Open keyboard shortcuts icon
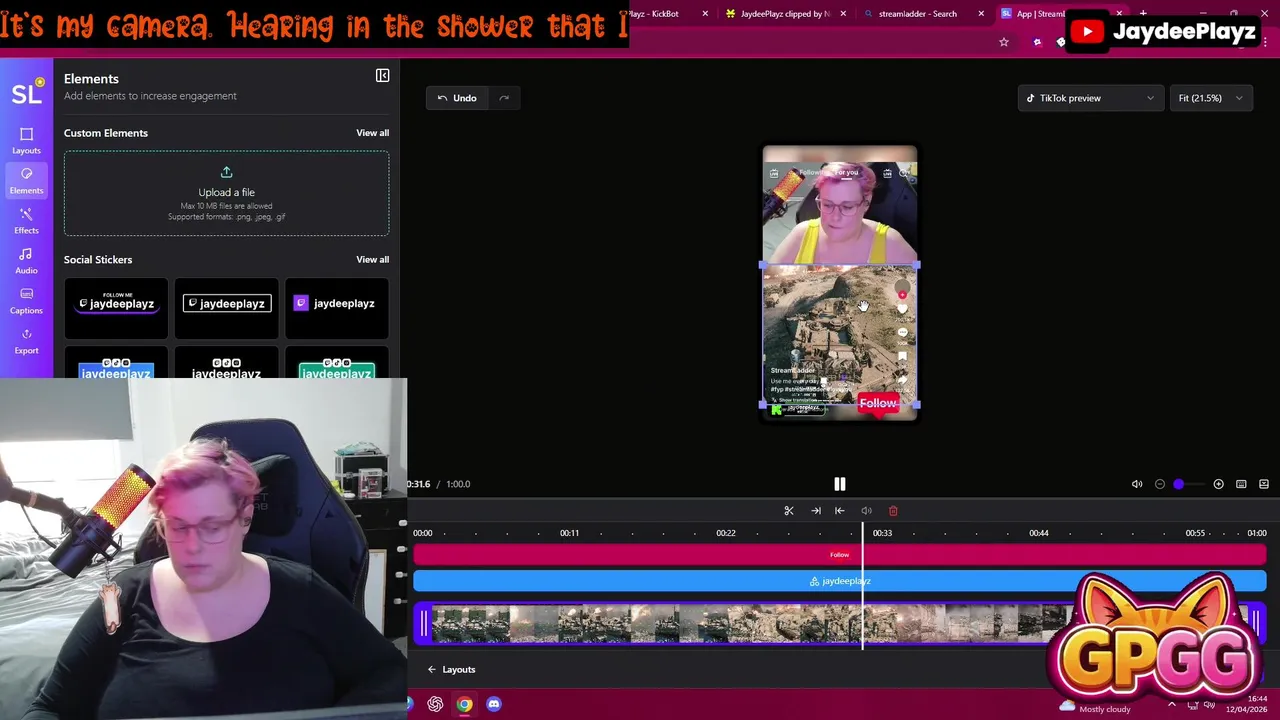The image size is (1280, 720). click(1241, 484)
